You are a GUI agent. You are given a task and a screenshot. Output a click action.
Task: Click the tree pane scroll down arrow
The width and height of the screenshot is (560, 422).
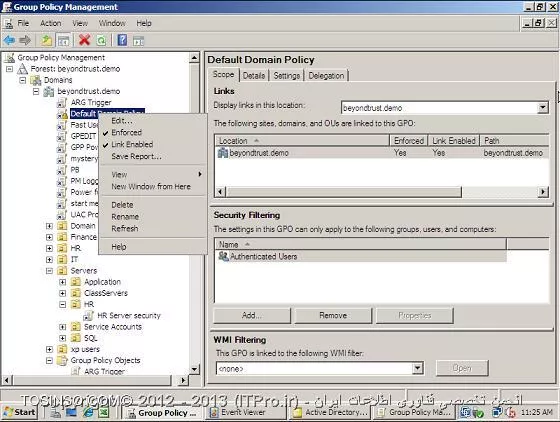194,369
